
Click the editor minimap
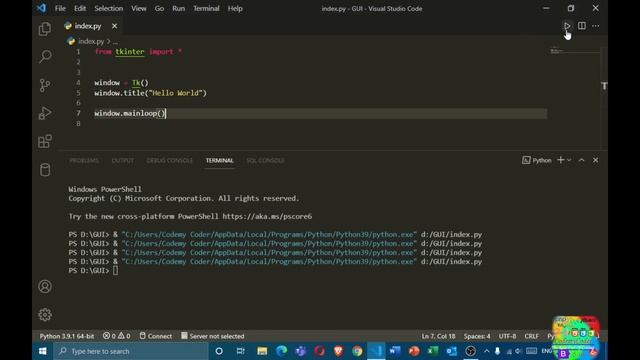click(575, 52)
